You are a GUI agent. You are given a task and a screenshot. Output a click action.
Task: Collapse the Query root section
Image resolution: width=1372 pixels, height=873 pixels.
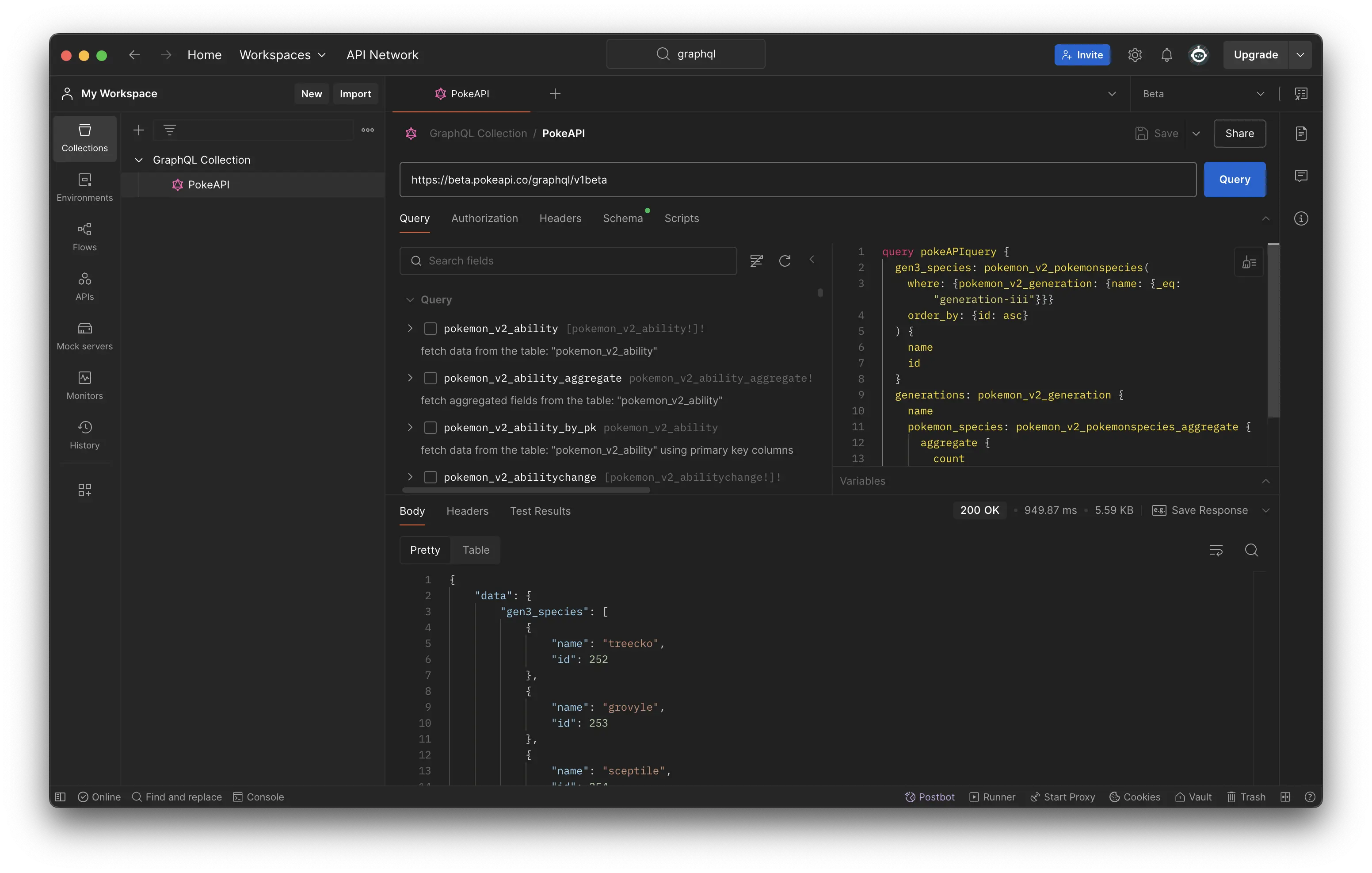pos(410,300)
